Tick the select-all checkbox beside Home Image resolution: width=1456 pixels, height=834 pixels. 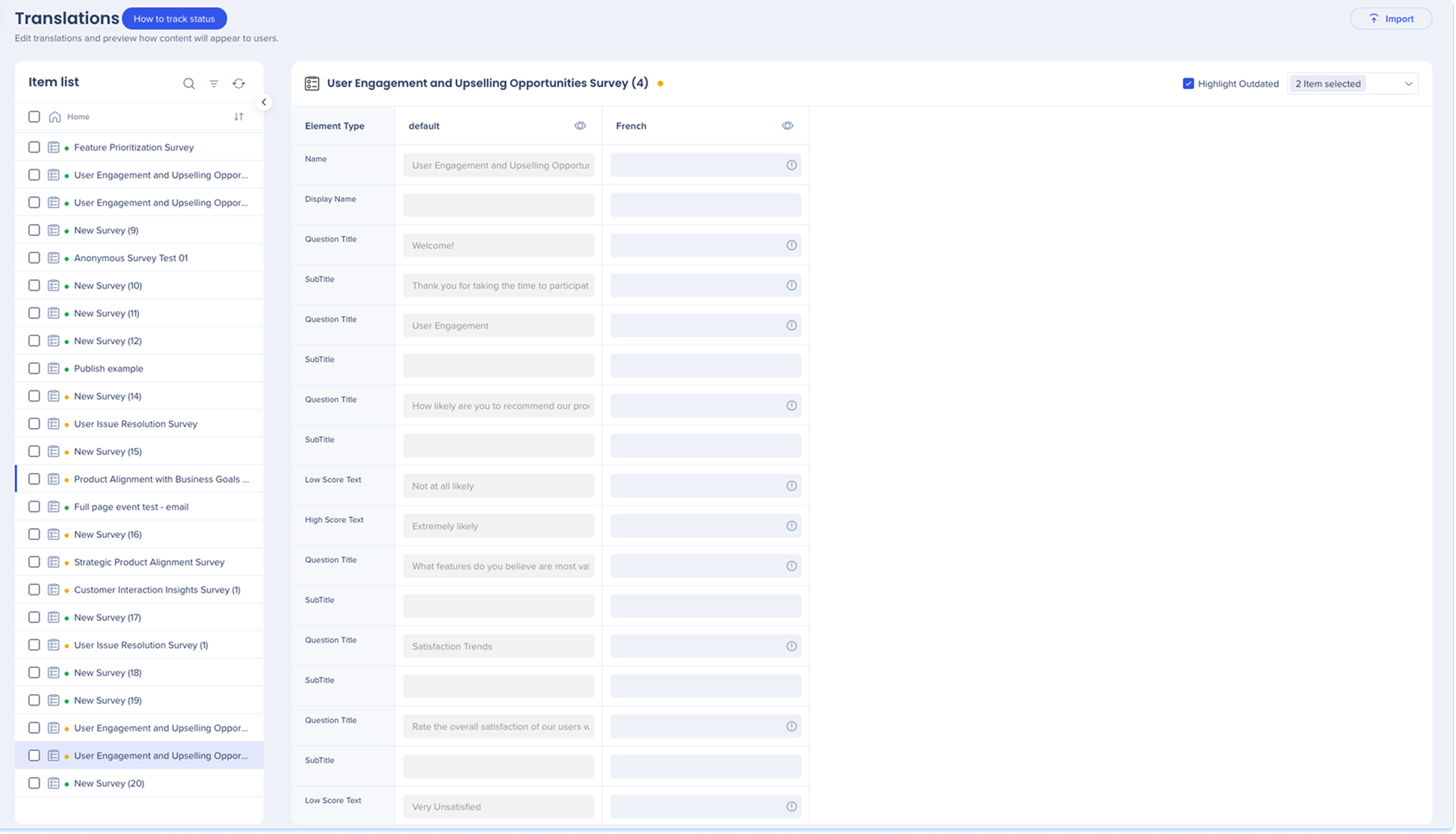pyautogui.click(x=34, y=117)
